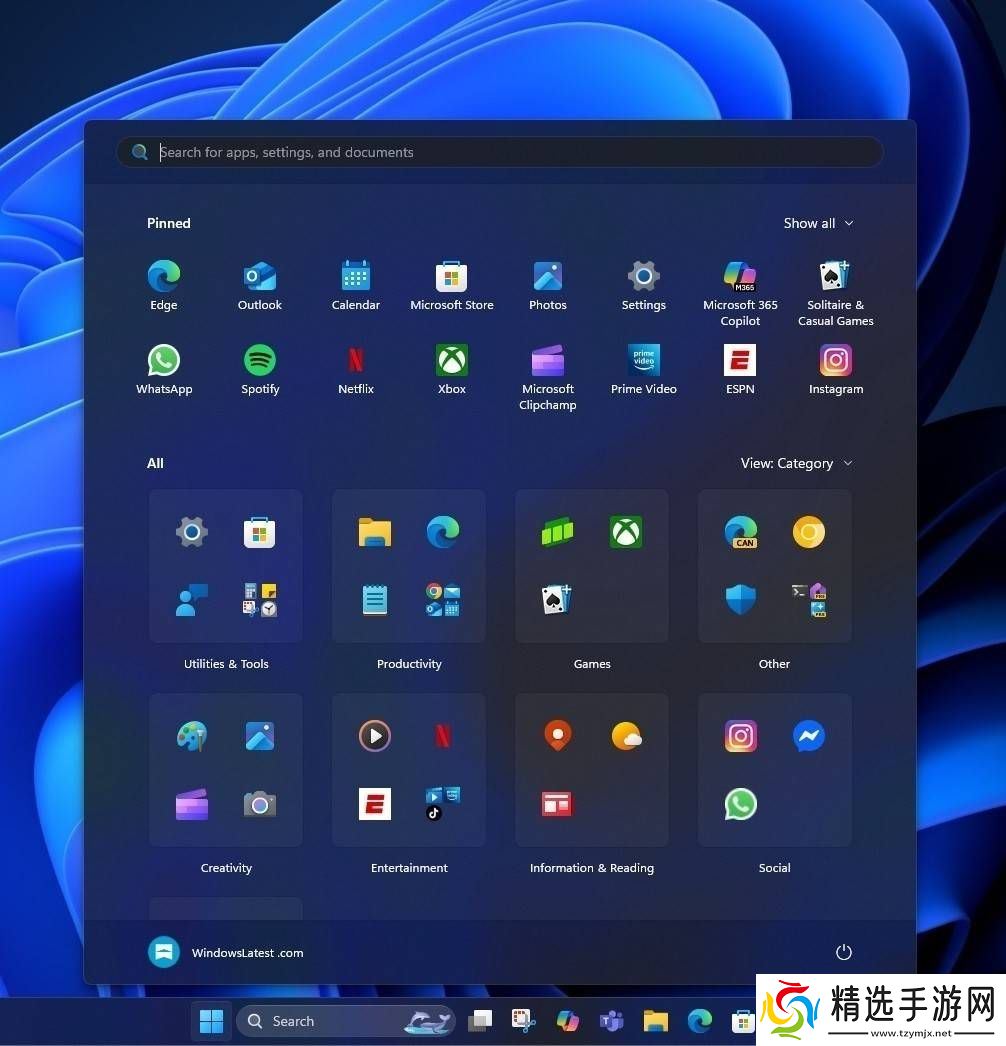Click the power button
The image size is (1006, 1046).
coord(844,952)
